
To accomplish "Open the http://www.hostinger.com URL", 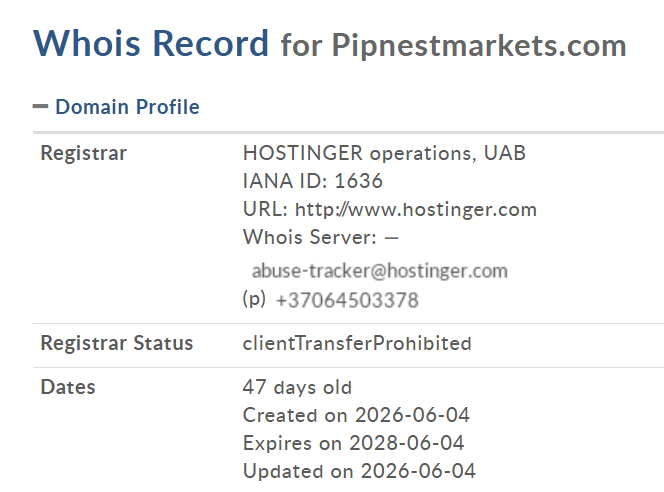I will pyautogui.click(x=416, y=209).
